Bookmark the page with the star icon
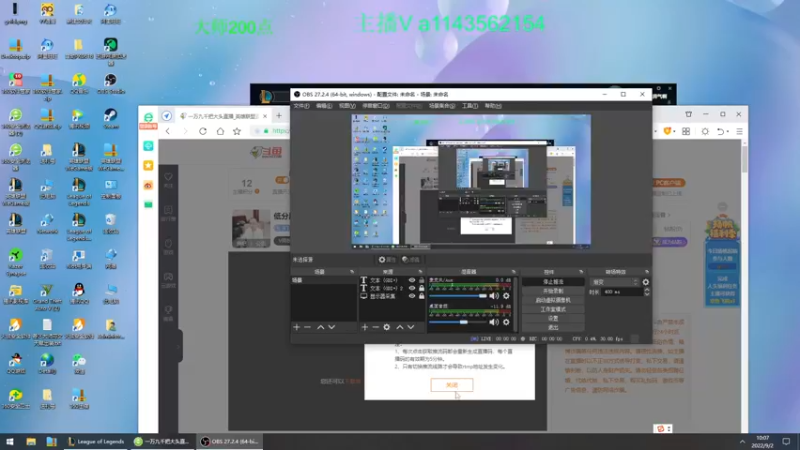This screenshot has width=800, height=450. [x=237, y=131]
